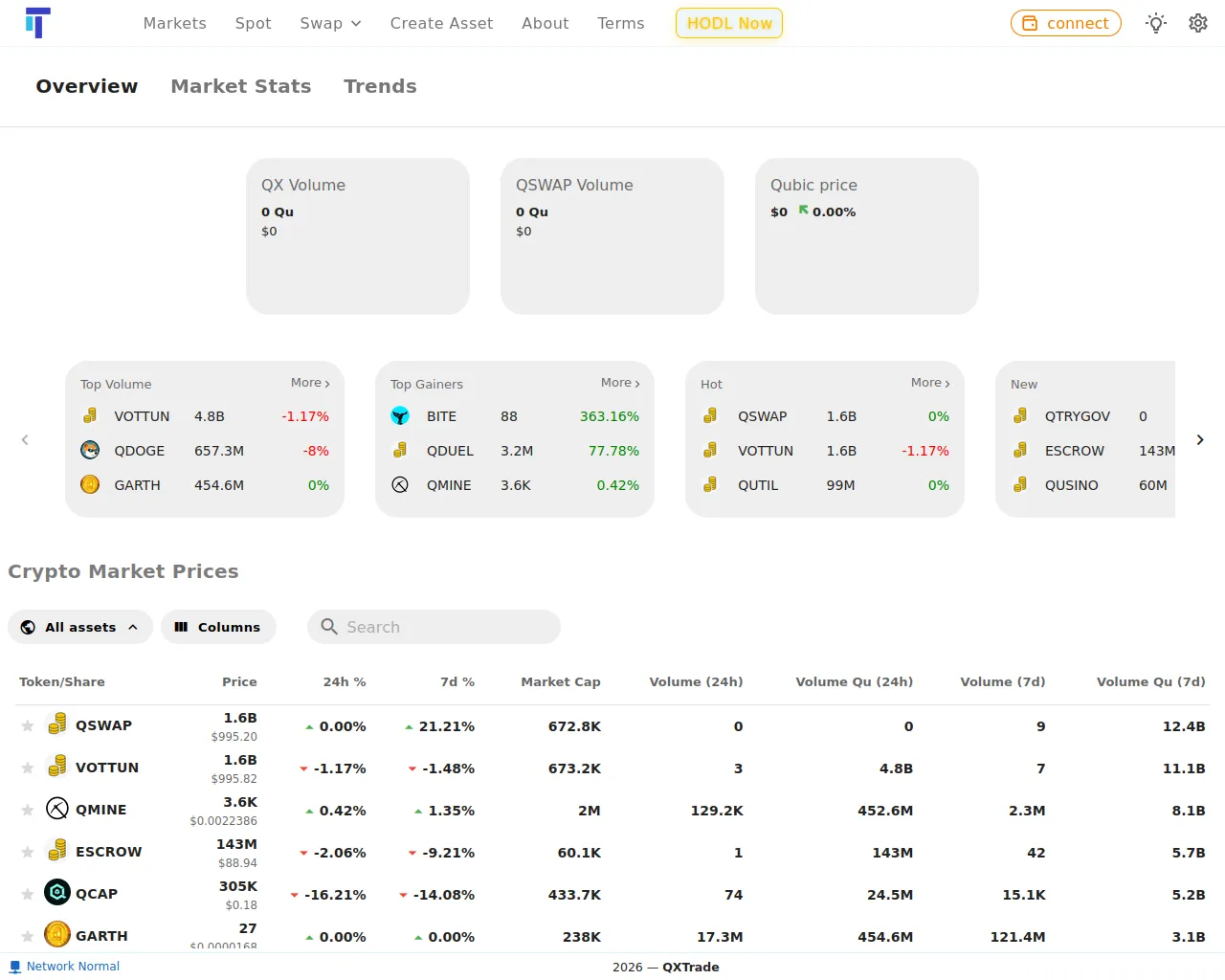Click QDUEL coin icon in Top Gainers
The width and height of the screenshot is (1225, 980).
click(x=400, y=451)
